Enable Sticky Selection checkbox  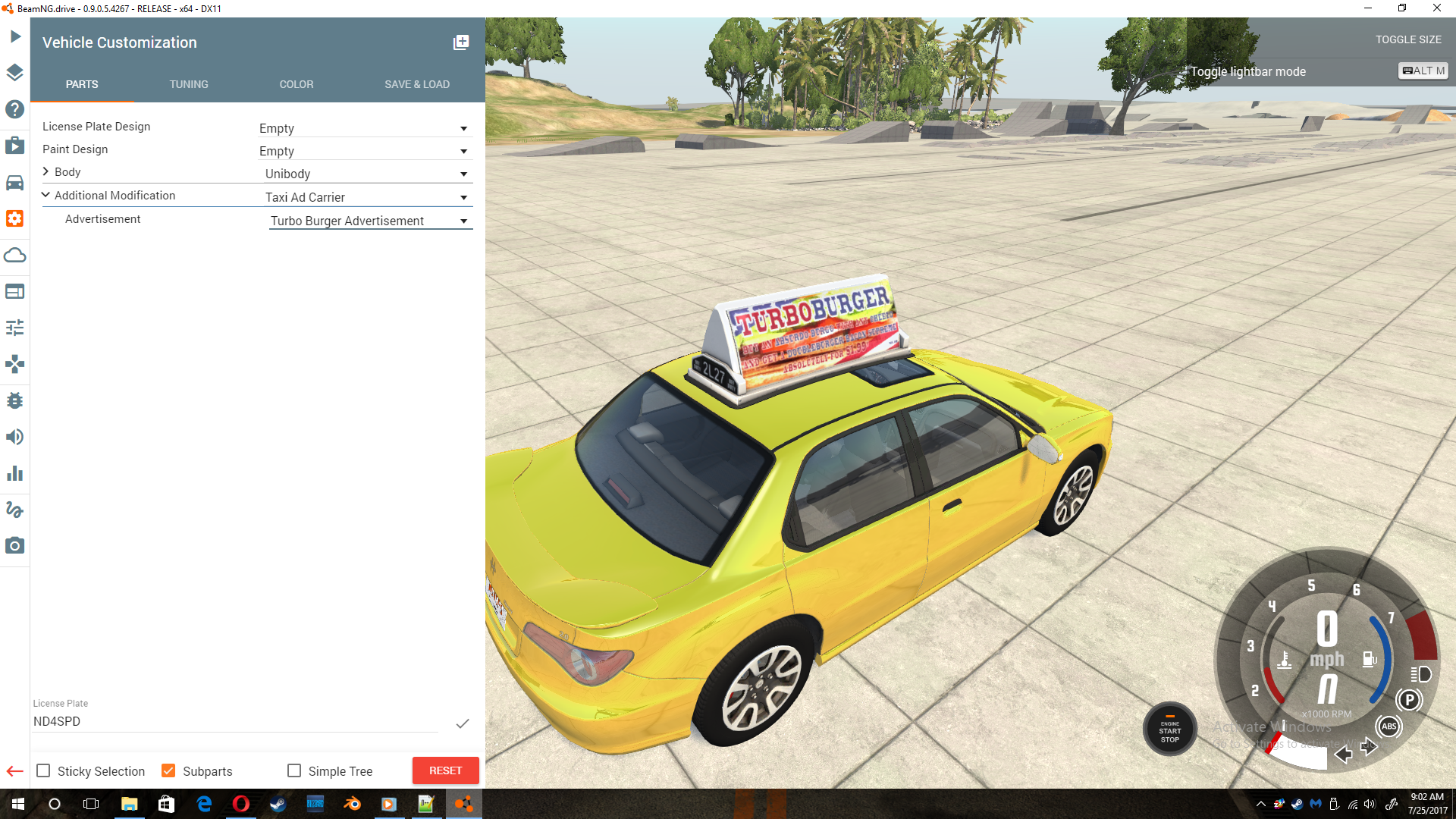coord(44,770)
